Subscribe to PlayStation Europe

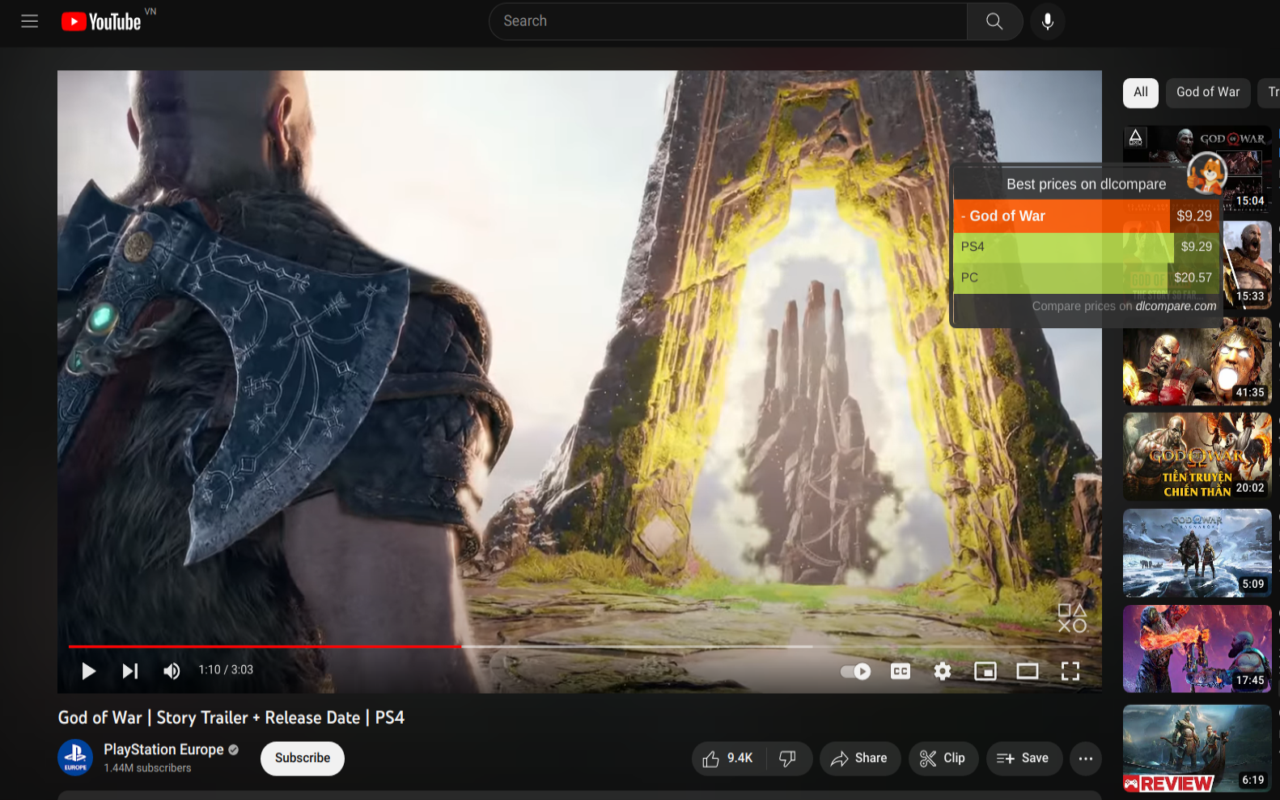[302, 758]
